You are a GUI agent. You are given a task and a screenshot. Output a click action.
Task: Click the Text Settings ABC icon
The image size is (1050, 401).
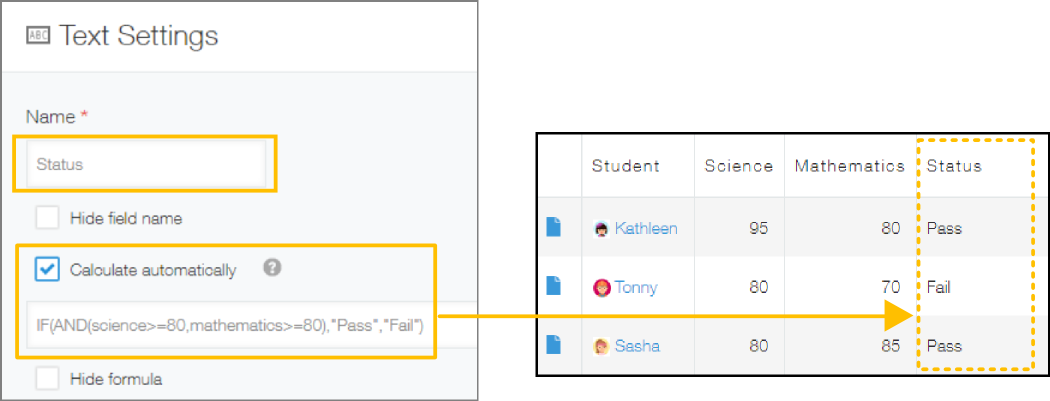[38, 37]
